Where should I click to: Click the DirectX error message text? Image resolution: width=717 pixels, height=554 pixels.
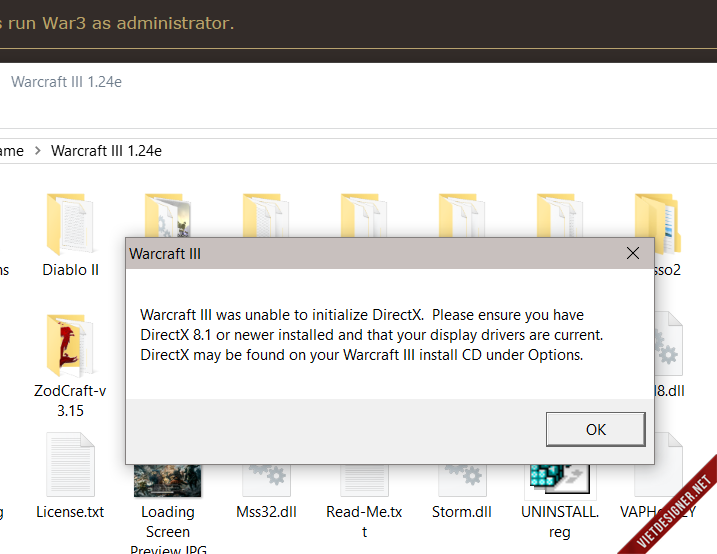tap(371, 335)
